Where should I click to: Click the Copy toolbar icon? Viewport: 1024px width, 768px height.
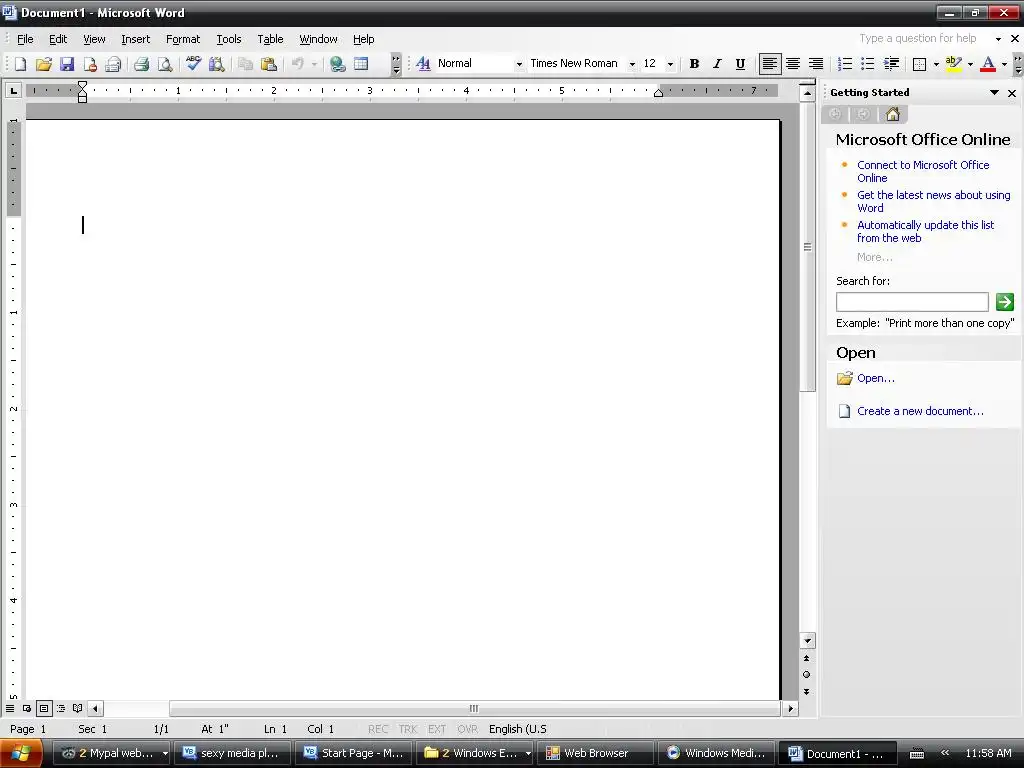click(x=246, y=64)
